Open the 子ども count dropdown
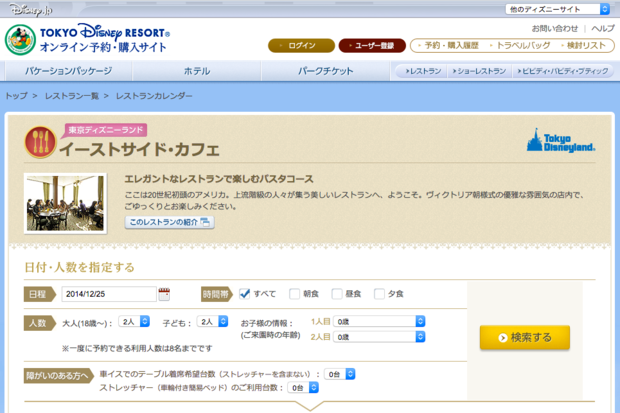This screenshot has width=620, height=413. click(213, 322)
